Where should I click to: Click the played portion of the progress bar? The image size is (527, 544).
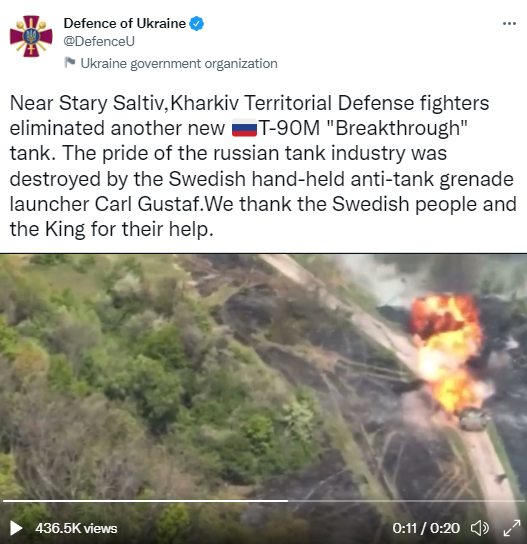pyautogui.click(x=145, y=501)
